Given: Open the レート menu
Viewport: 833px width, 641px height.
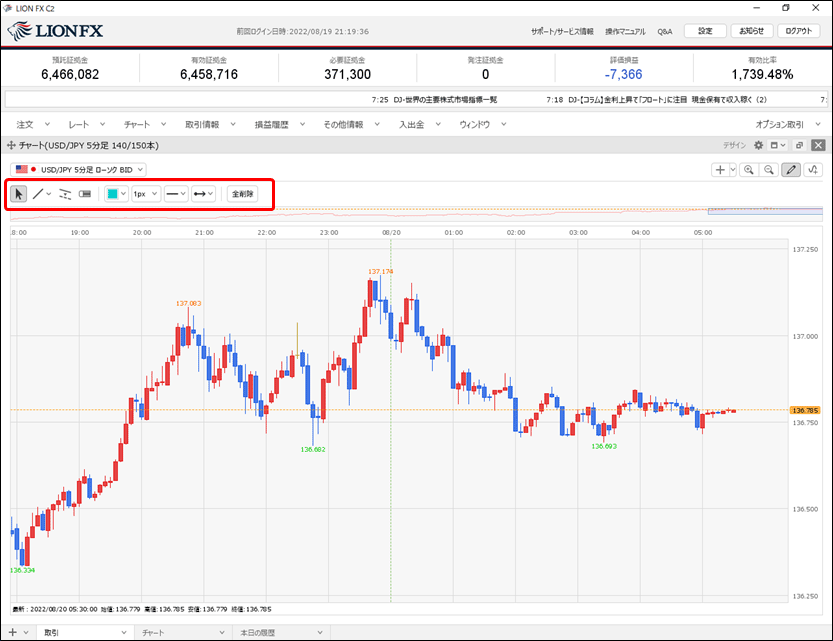Looking at the screenshot, I should tap(87, 124).
